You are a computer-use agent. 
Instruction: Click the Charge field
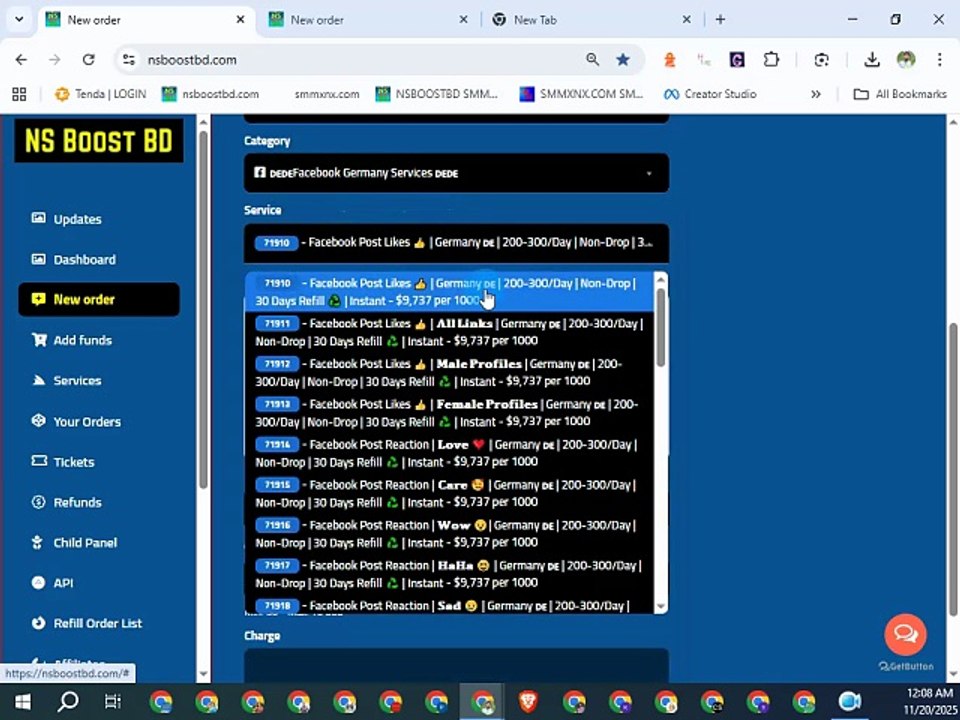456,666
